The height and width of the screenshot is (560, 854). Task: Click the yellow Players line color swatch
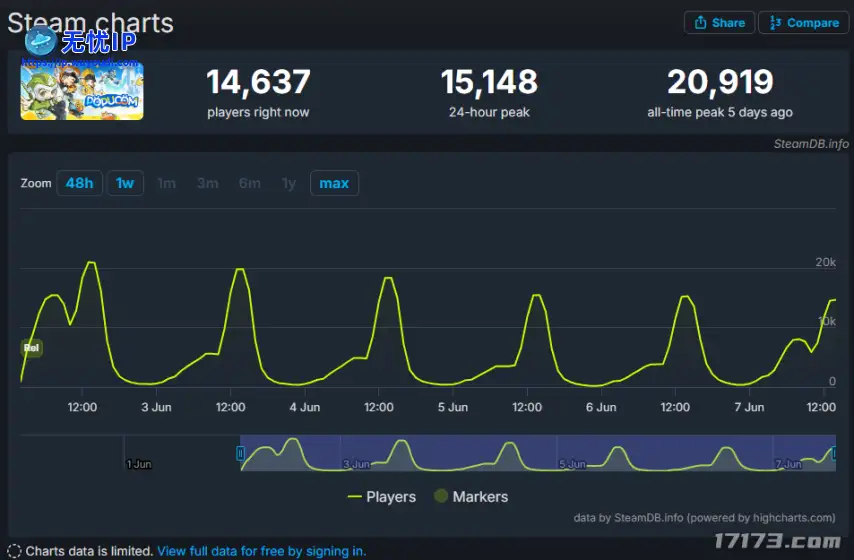[x=354, y=497]
